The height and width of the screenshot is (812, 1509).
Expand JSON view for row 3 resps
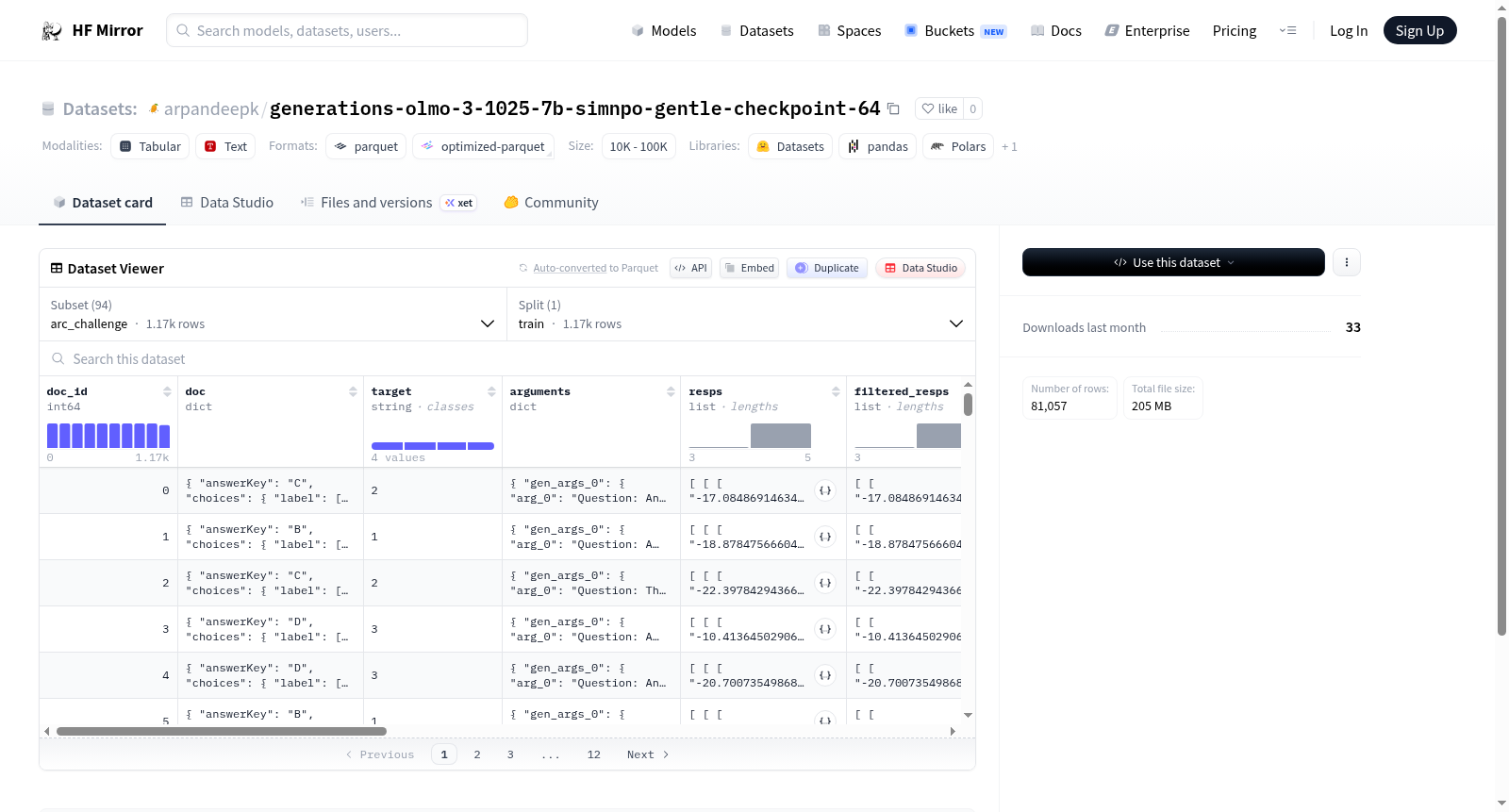825,629
